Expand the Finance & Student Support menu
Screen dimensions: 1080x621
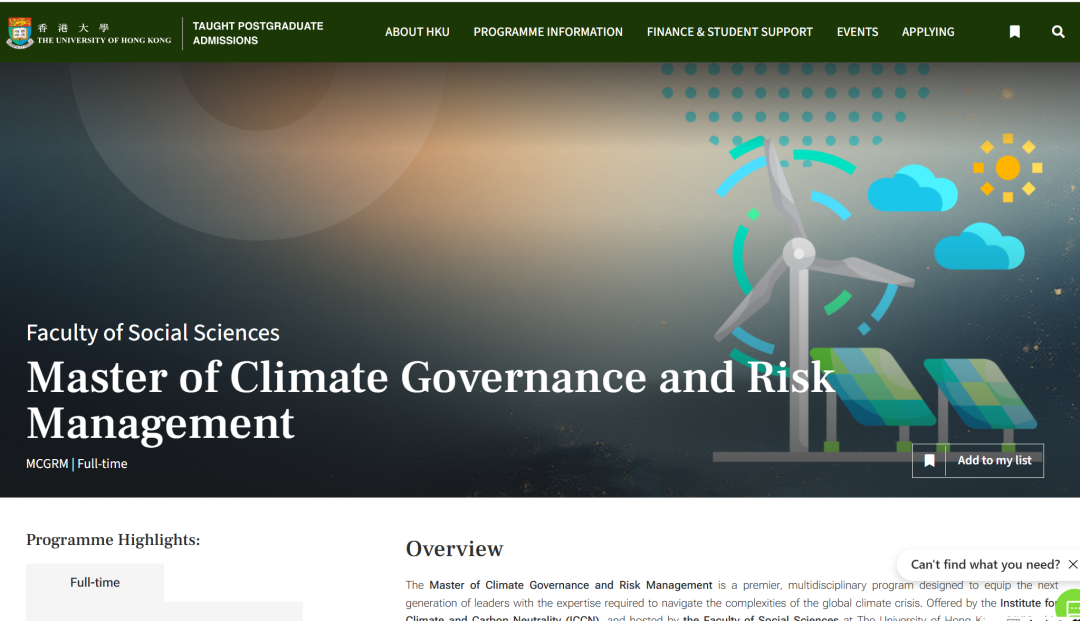tap(729, 32)
